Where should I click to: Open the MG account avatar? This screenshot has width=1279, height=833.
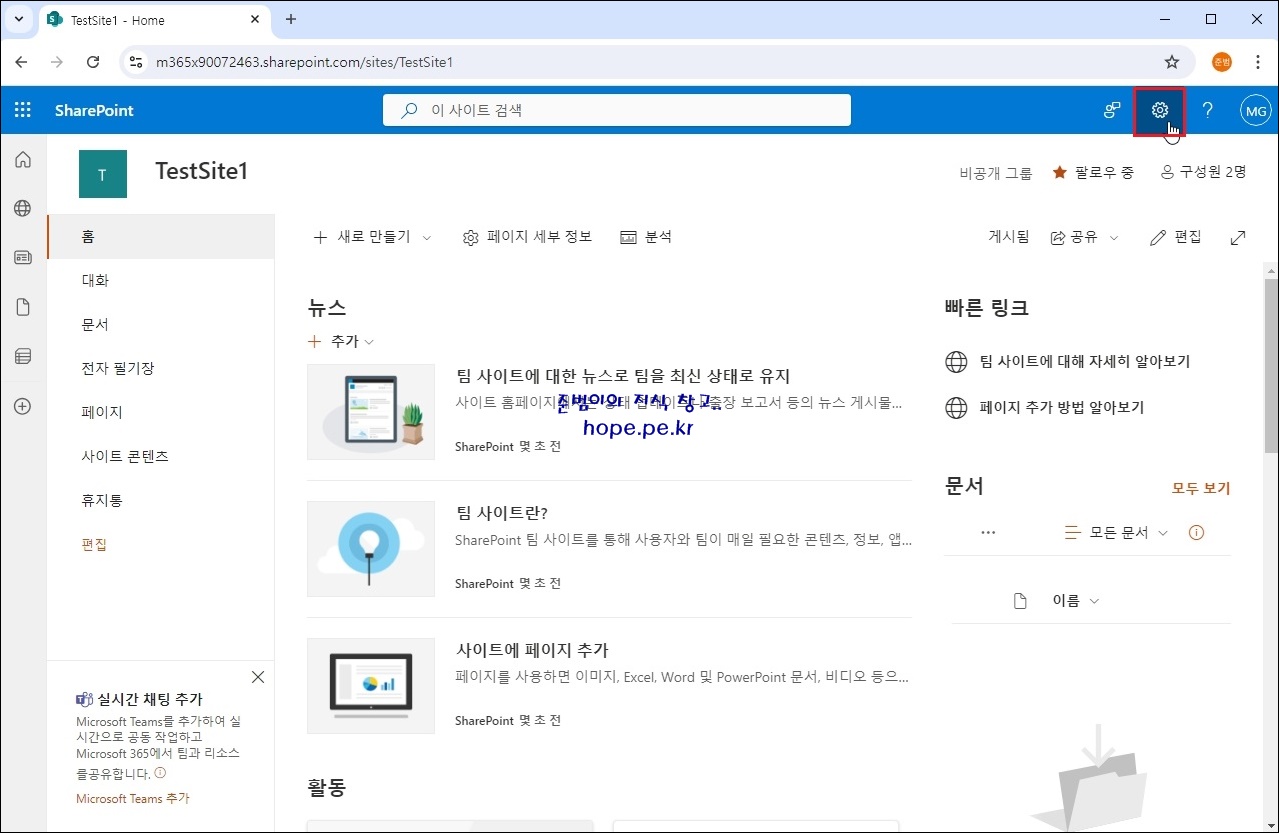pos(1256,110)
